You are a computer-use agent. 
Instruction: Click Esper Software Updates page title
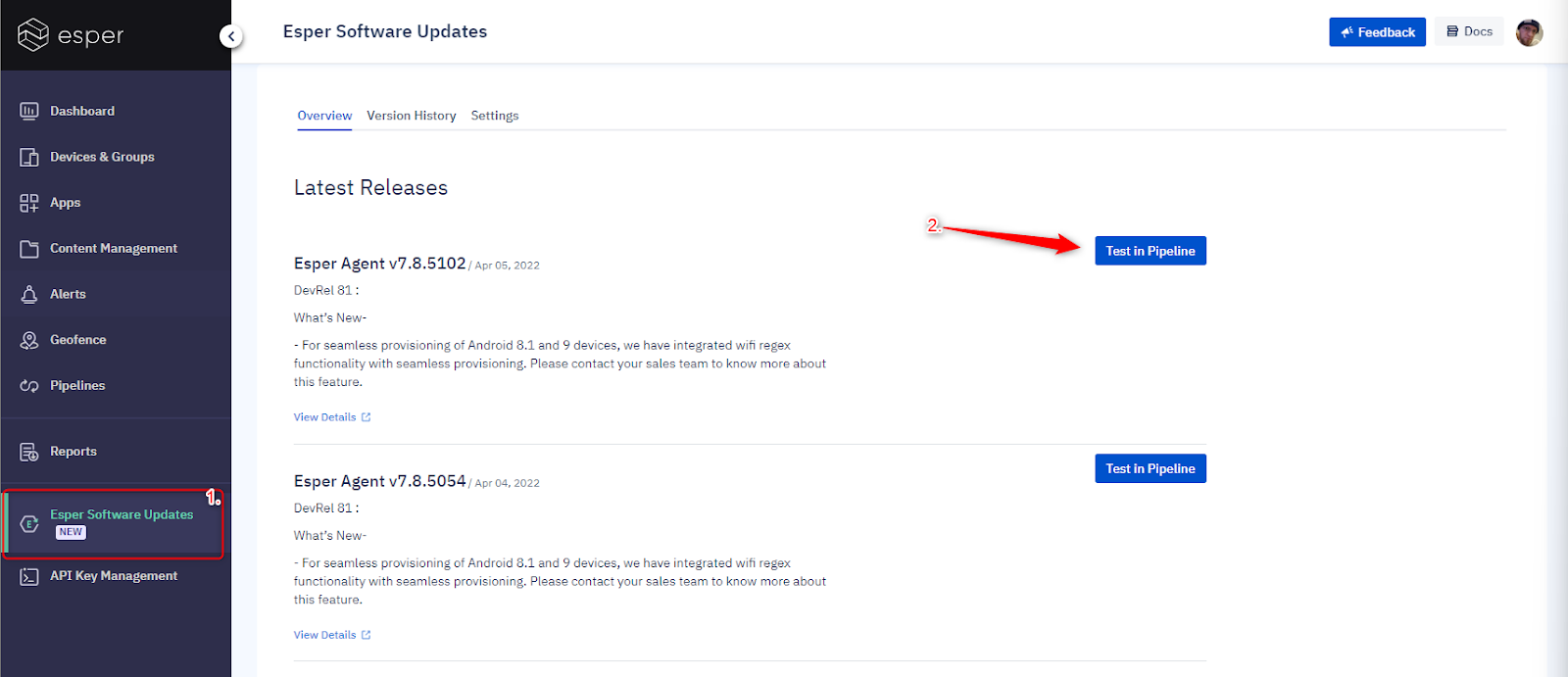385,31
